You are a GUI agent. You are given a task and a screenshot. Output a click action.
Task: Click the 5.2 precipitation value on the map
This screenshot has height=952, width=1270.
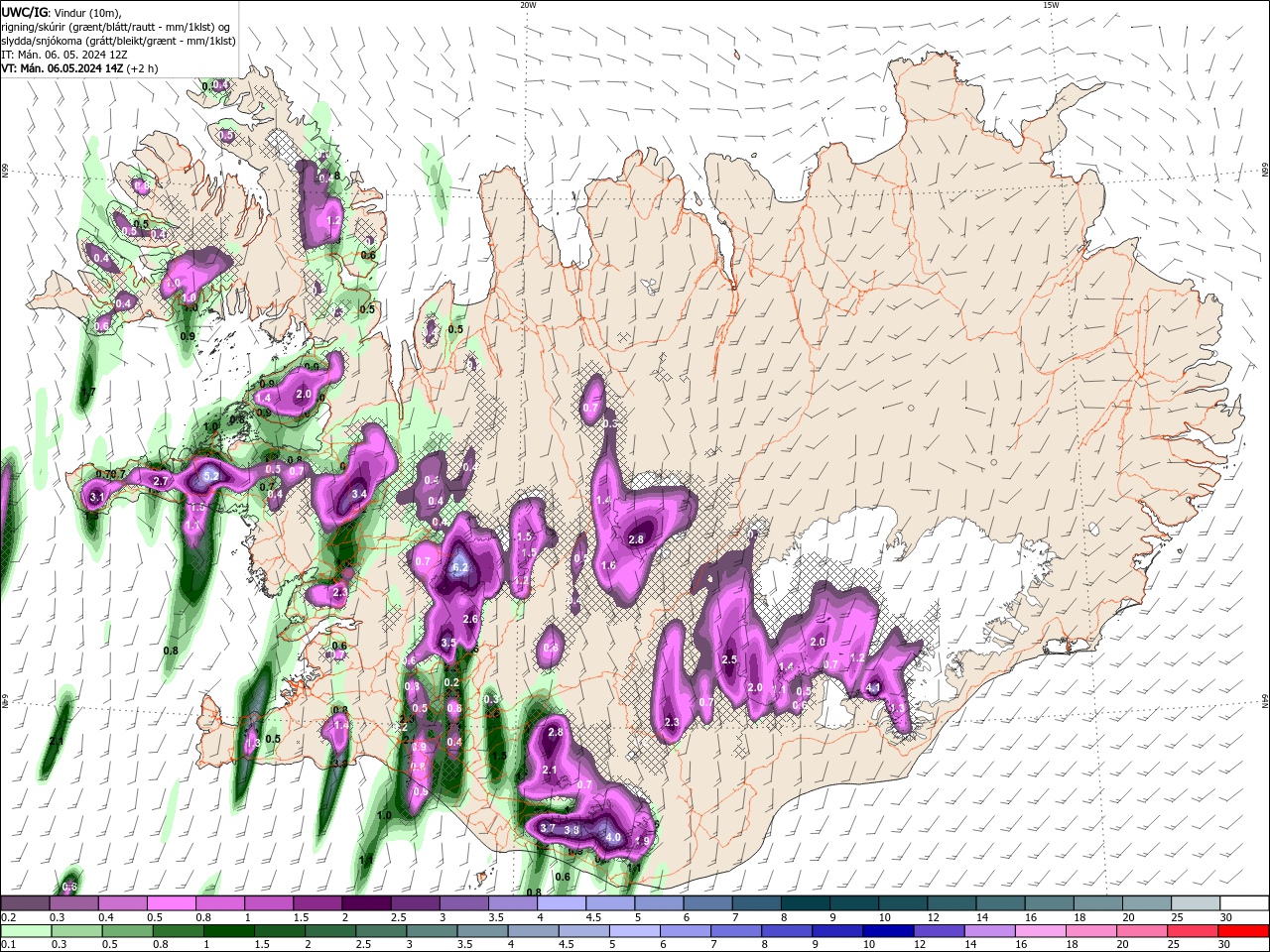(x=210, y=476)
